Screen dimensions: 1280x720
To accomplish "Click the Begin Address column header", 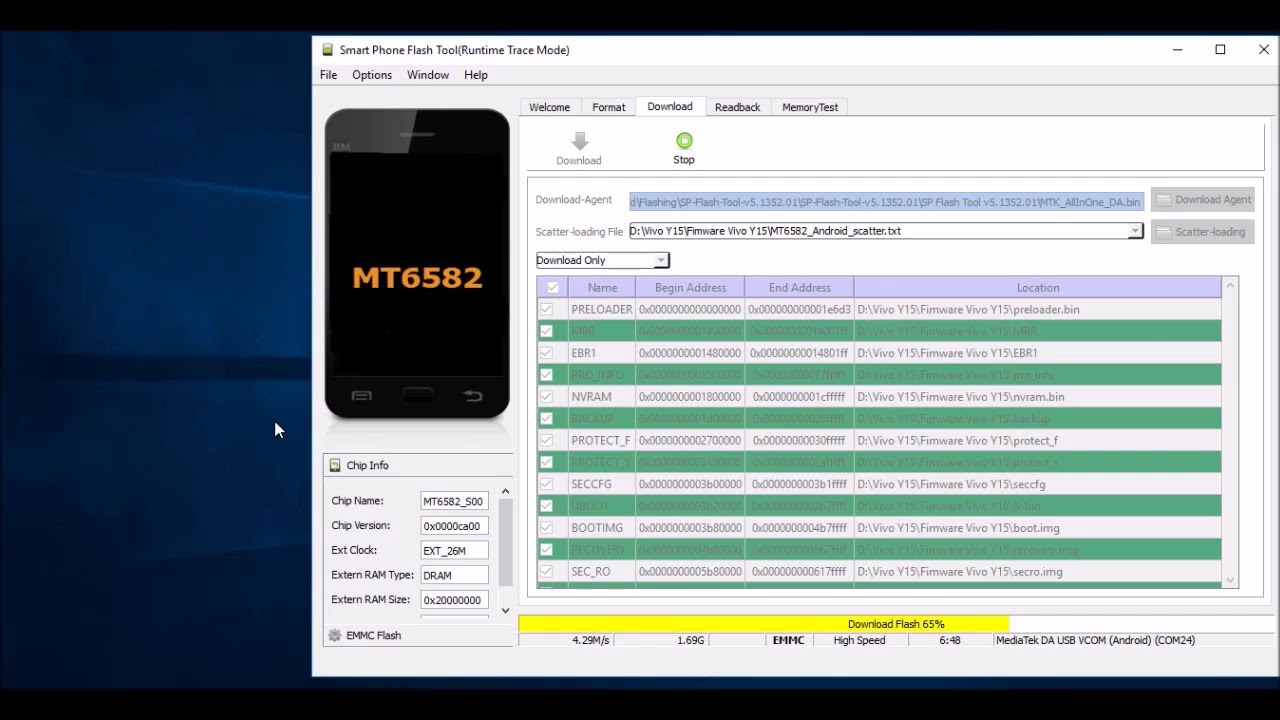I will pos(691,288).
